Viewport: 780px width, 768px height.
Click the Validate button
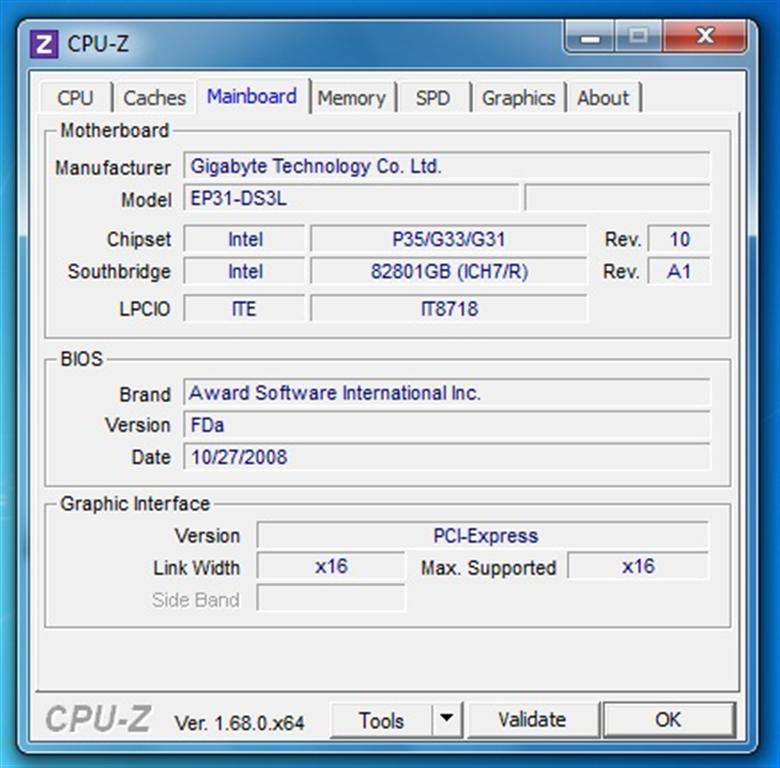(532, 719)
